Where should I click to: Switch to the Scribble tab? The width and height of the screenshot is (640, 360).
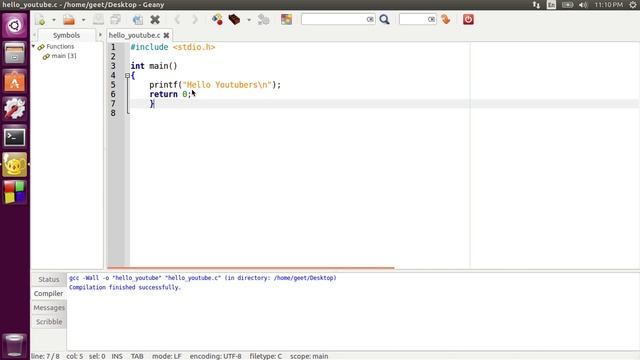coord(49,322)
